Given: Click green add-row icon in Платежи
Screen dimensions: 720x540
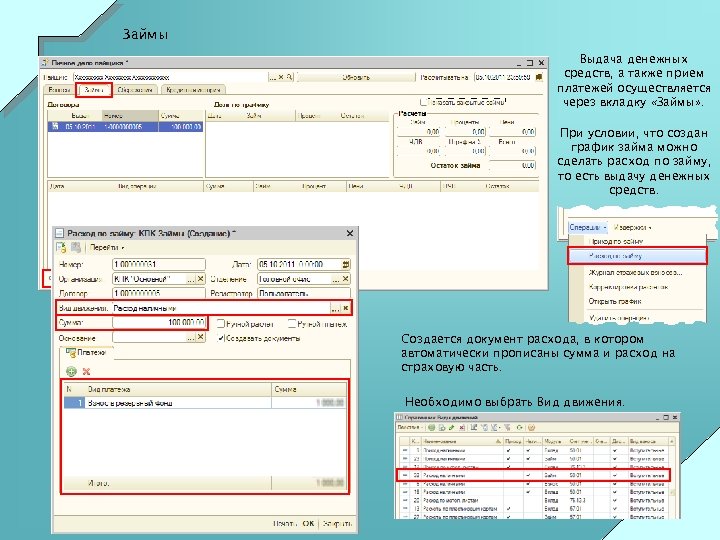Looking at the screenshot, I should (x=71, y=371).
